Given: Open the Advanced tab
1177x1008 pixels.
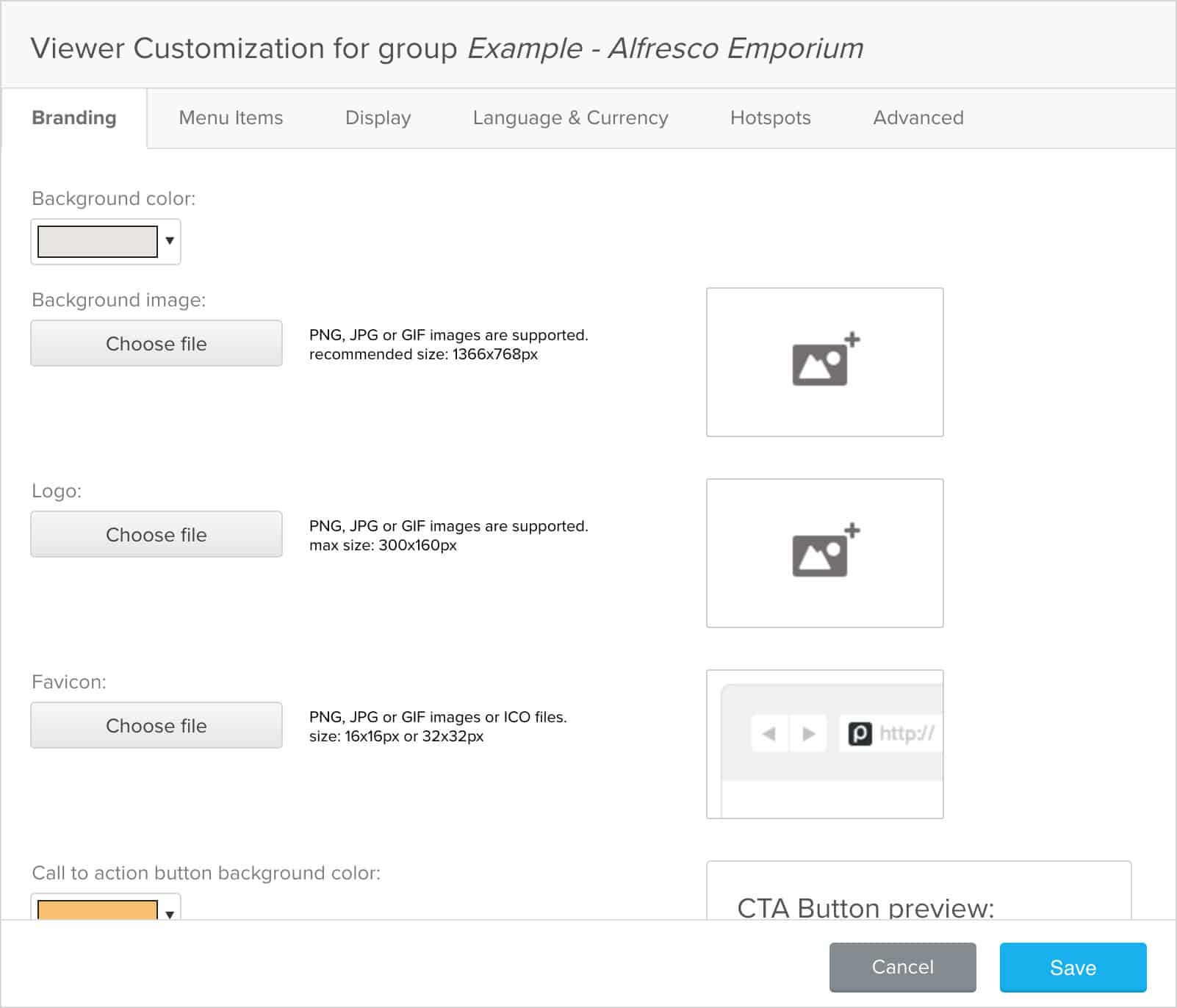Looking at the screenshot, I should click(x=918, y=118).
